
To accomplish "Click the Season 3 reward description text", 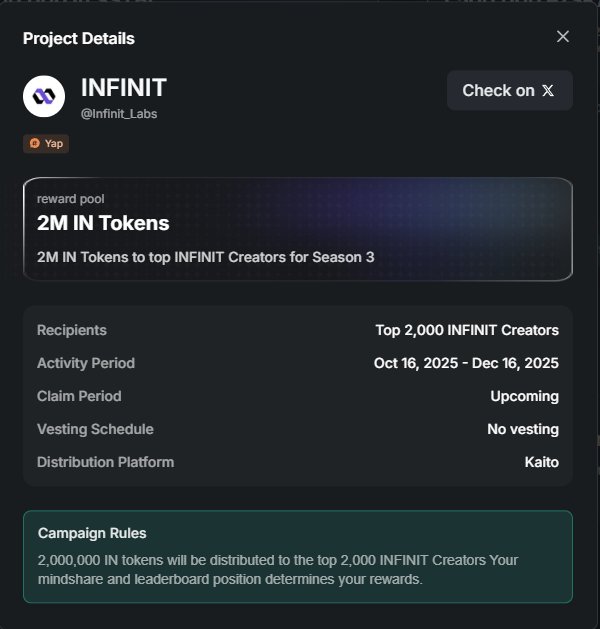I will (205, 257).
